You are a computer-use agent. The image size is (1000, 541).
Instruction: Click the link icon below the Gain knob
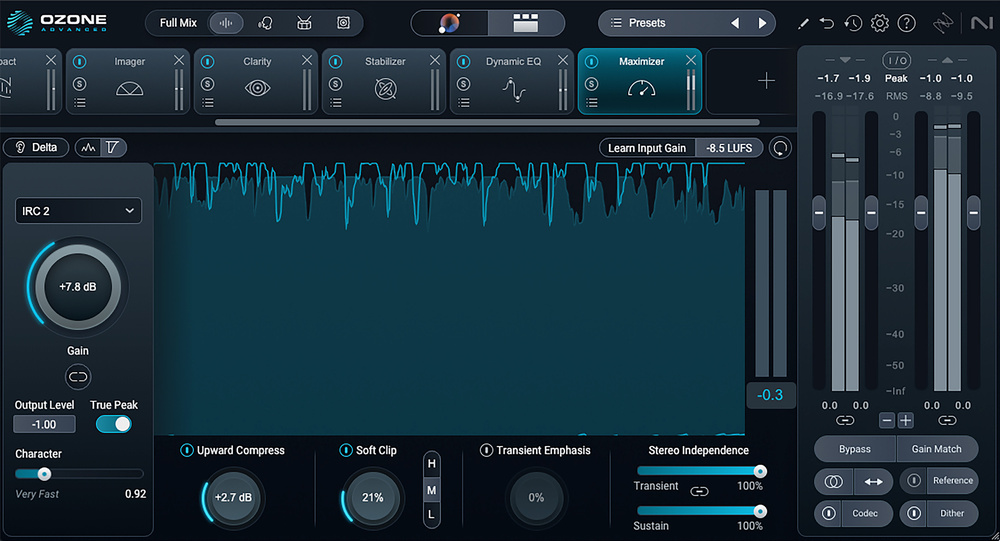78,377
